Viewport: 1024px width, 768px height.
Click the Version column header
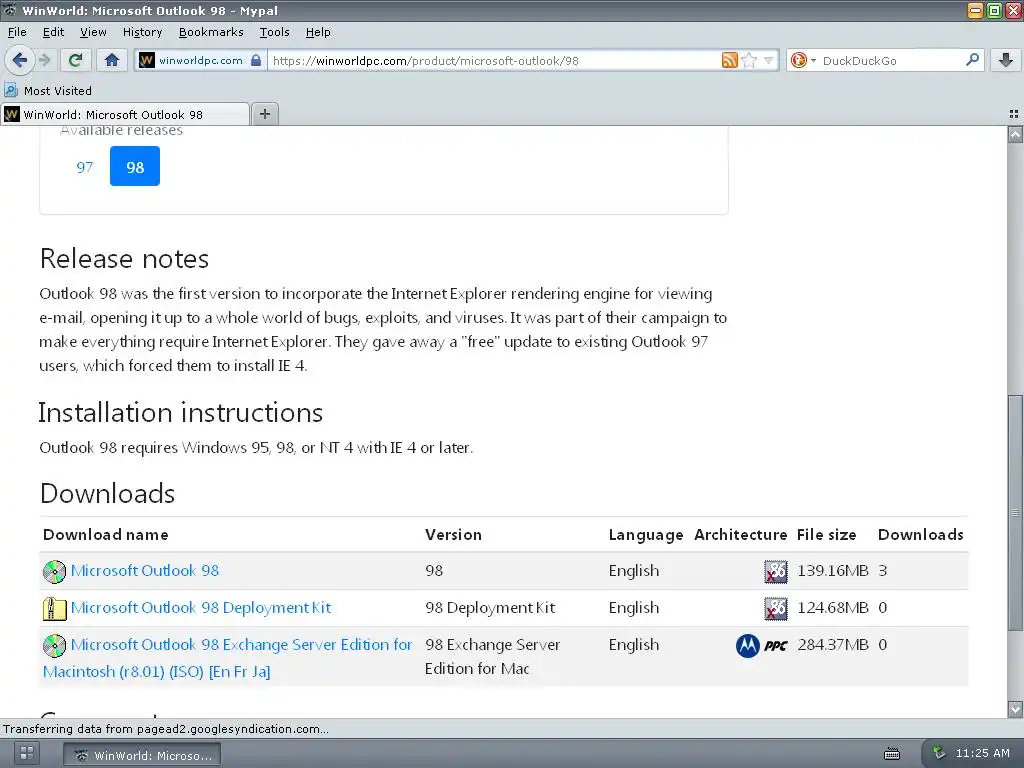[453, 535]
